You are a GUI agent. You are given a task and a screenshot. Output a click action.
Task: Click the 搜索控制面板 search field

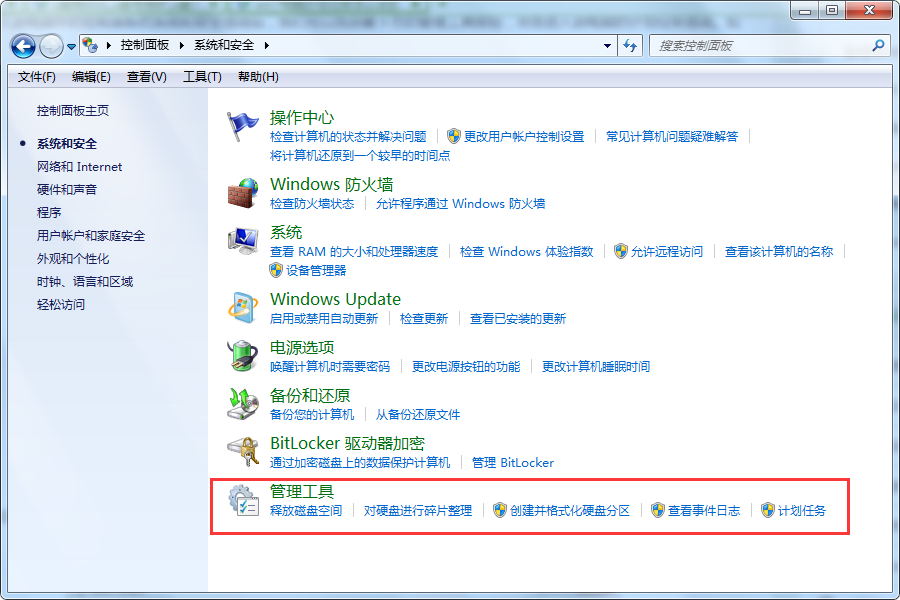pos(762,46)
